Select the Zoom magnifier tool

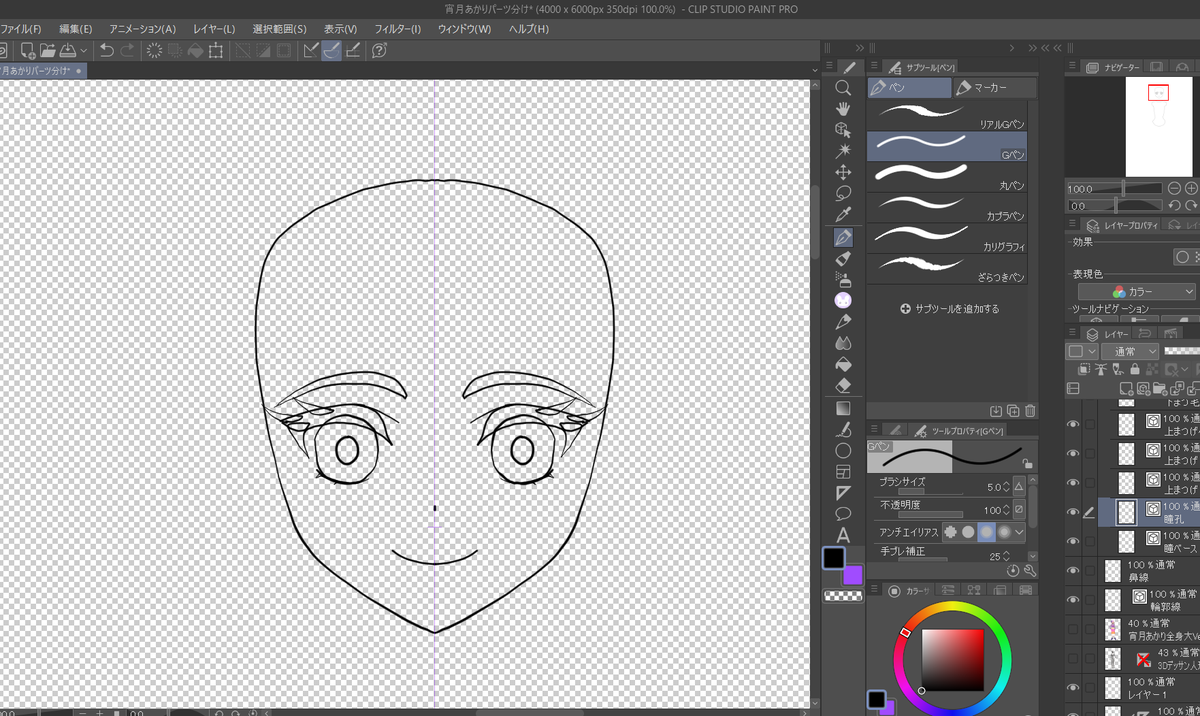coord(843,88)
